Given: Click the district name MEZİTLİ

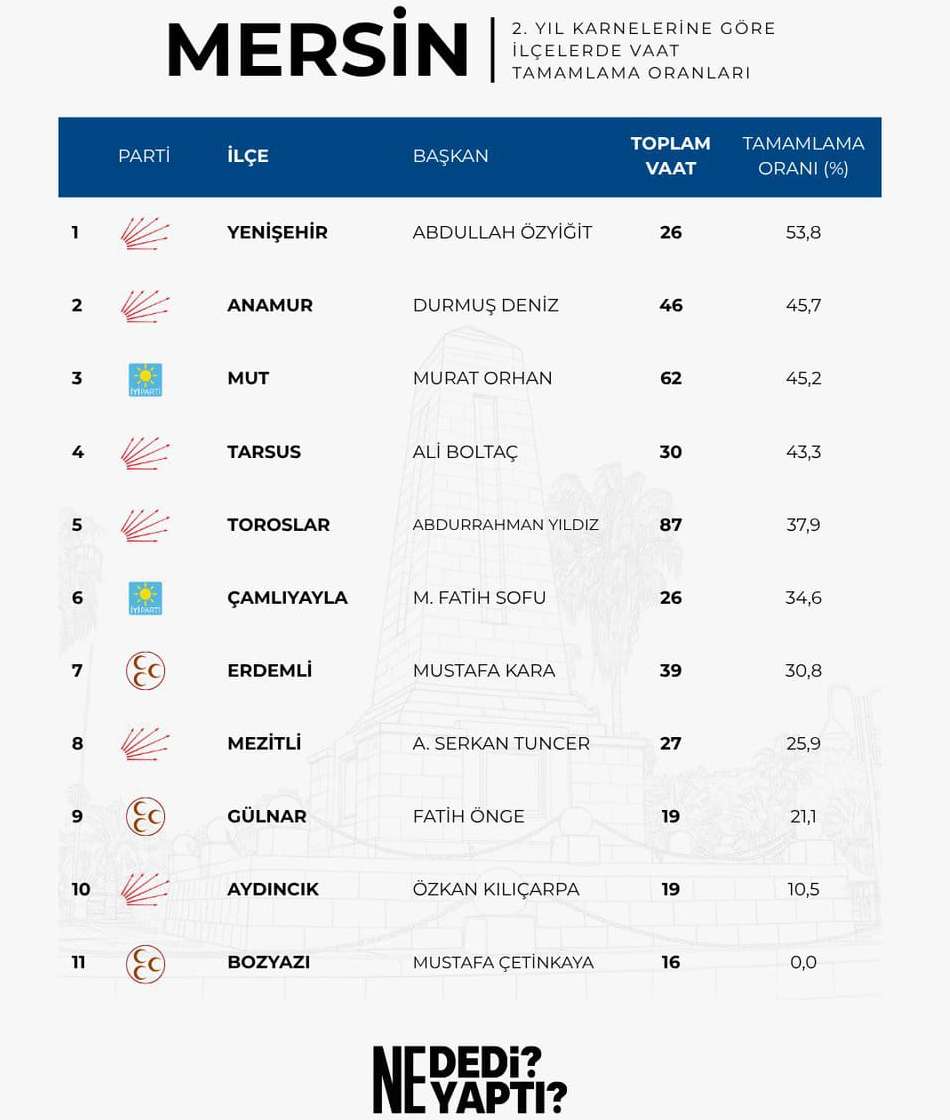Looking at the screenshot, I should point(264,744).
